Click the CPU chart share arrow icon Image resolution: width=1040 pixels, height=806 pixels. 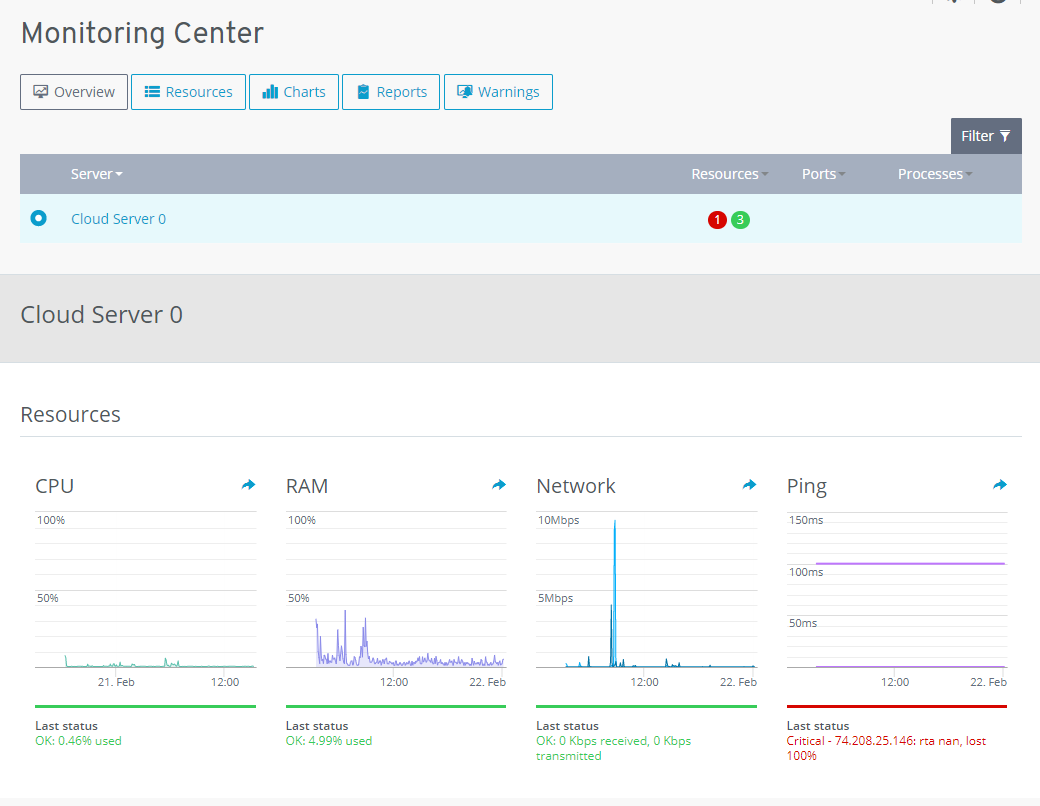(x=248, y=485)
